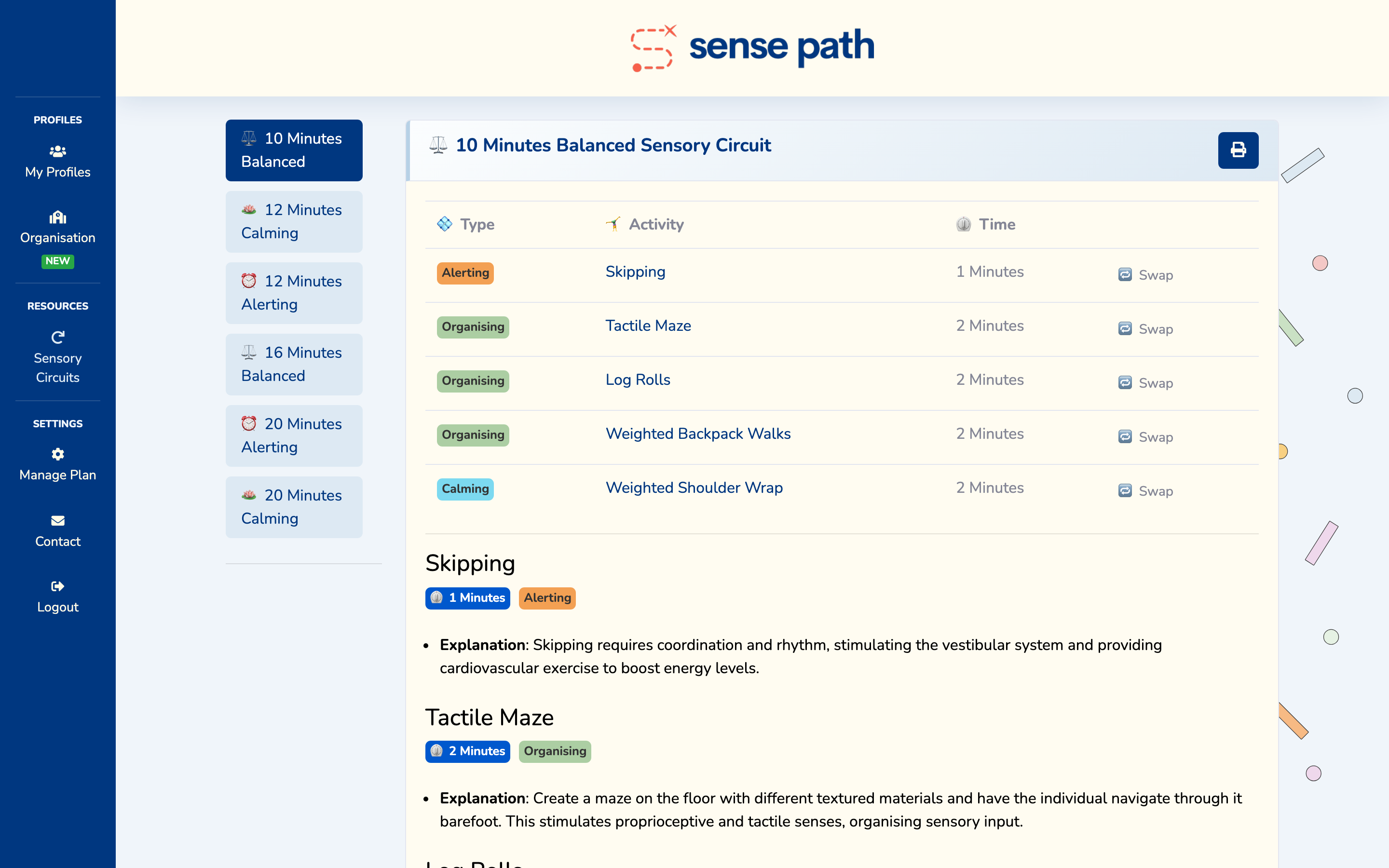Click the Organising badge beside Log Rolls

473,380
